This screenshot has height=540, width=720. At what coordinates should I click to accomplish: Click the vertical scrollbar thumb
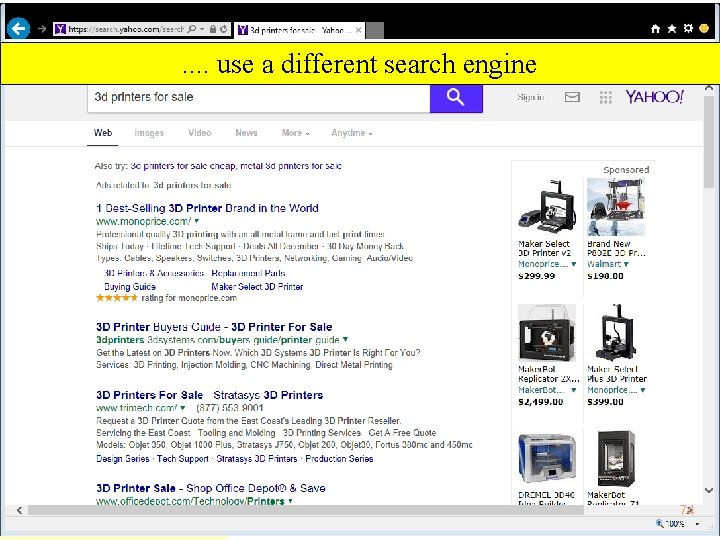coord(709,140)
